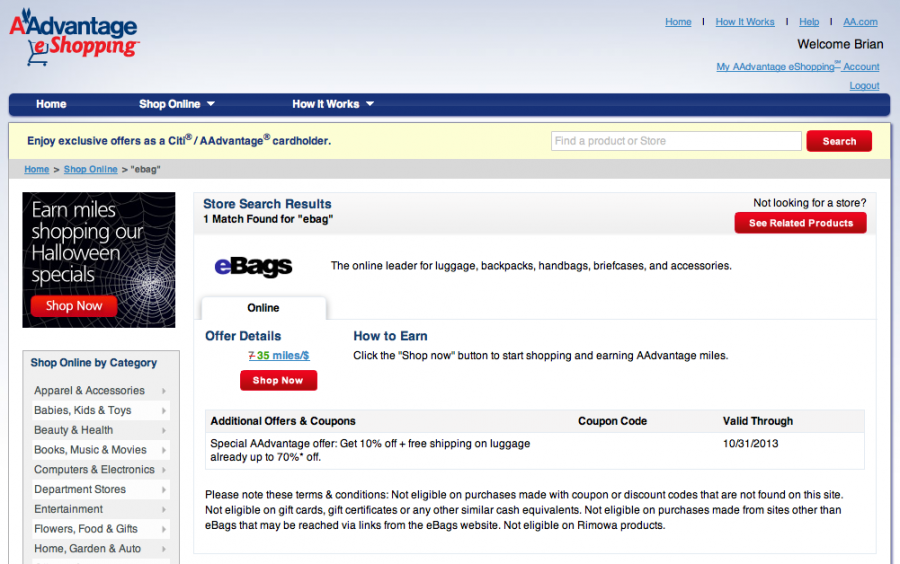Click the Welcome Brian greeting text

coord(840,44)
